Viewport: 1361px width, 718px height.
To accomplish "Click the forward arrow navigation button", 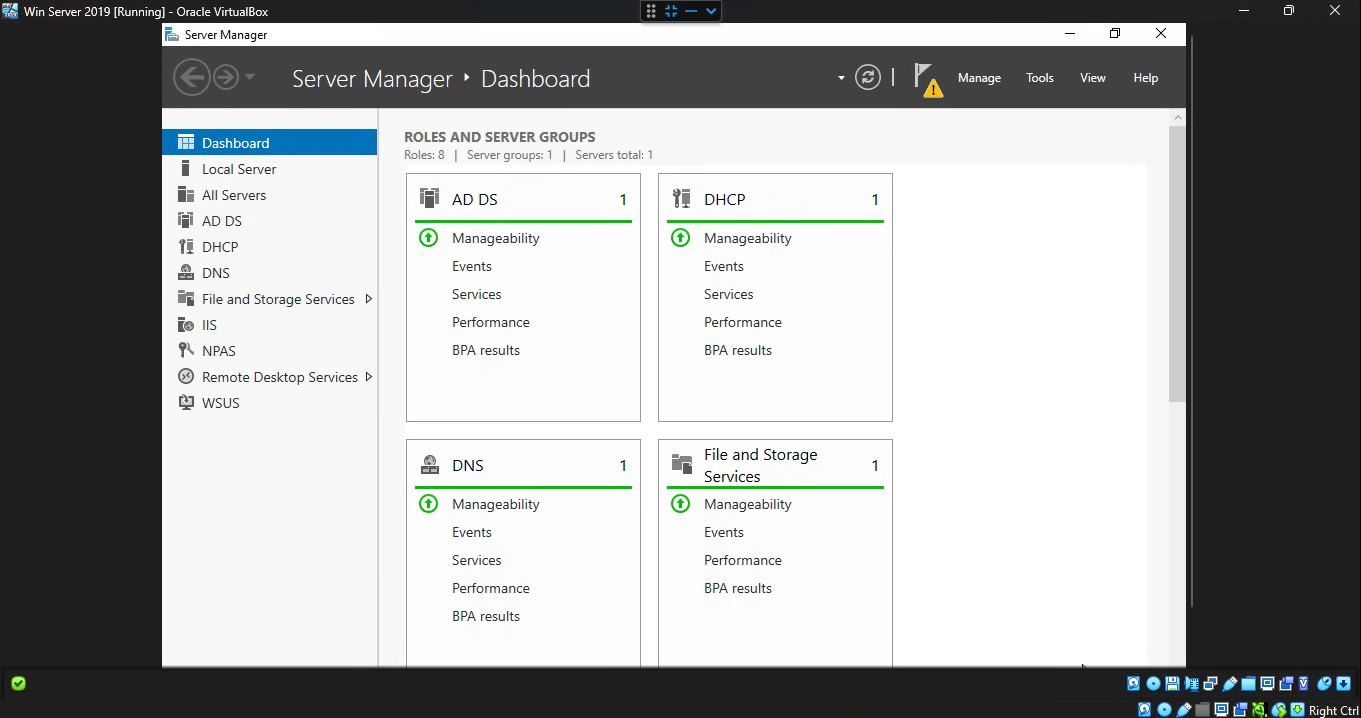I will 226,77.
